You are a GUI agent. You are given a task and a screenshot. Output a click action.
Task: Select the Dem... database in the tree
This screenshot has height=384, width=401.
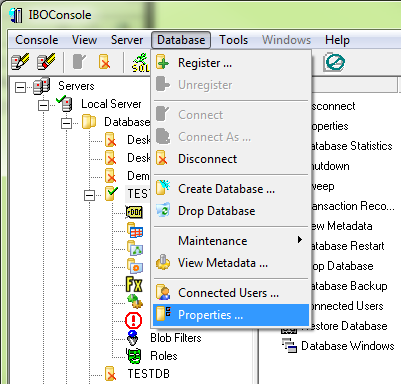pyautogui.click(x=138, y=176)
